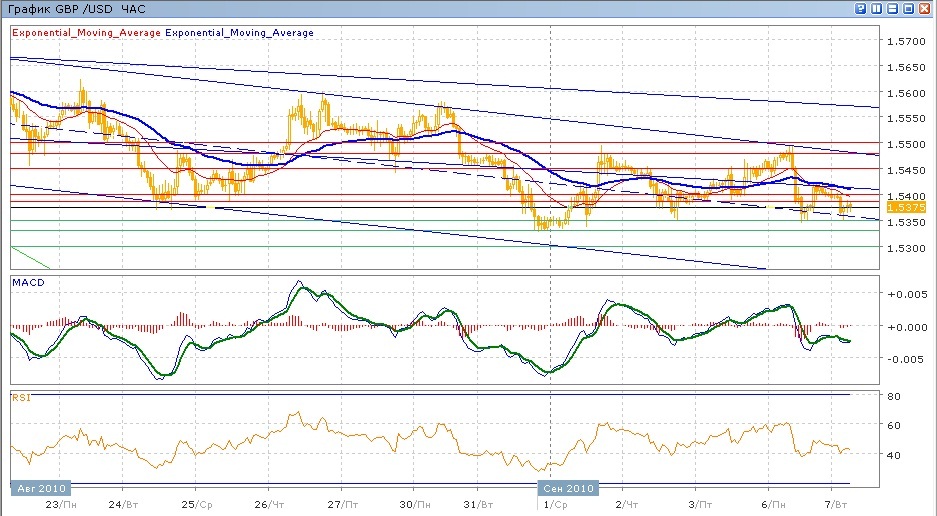Click the MACD indicator panel label

[27, 282]
